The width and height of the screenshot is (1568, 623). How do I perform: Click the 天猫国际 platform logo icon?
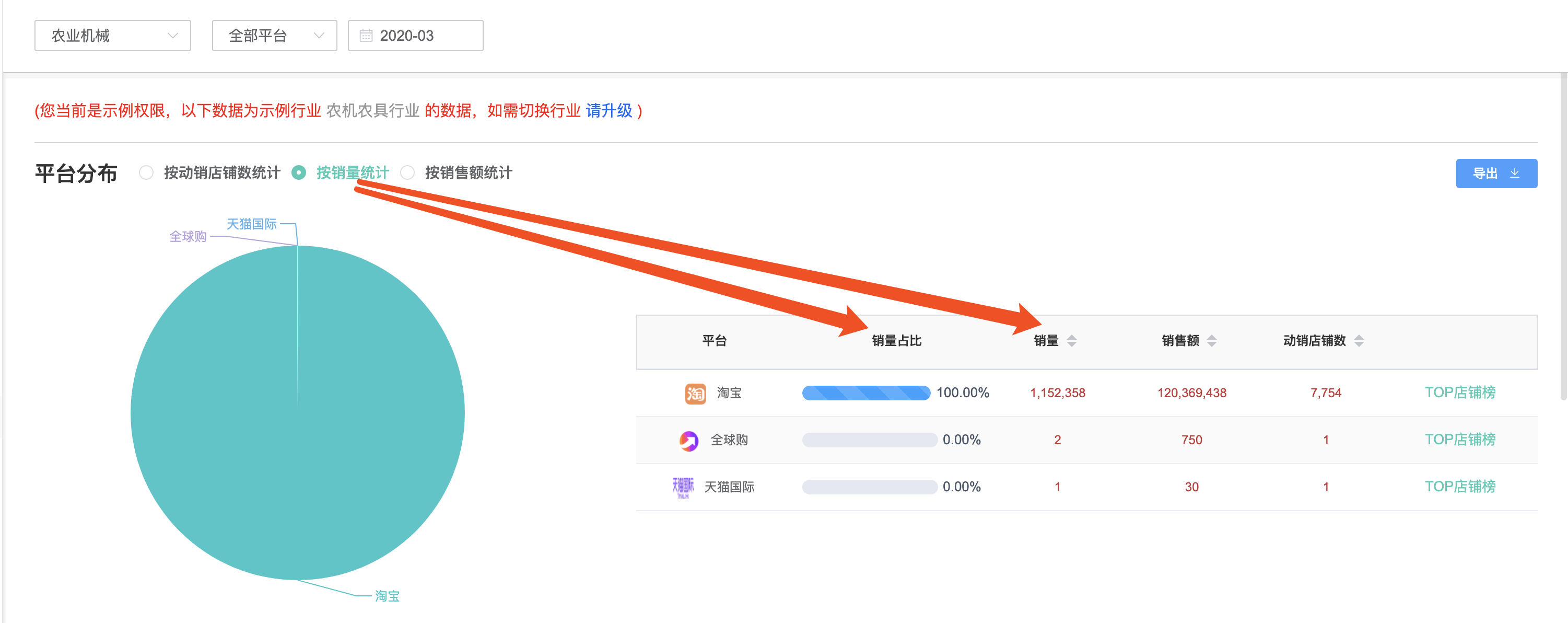(x=682, y=487)
